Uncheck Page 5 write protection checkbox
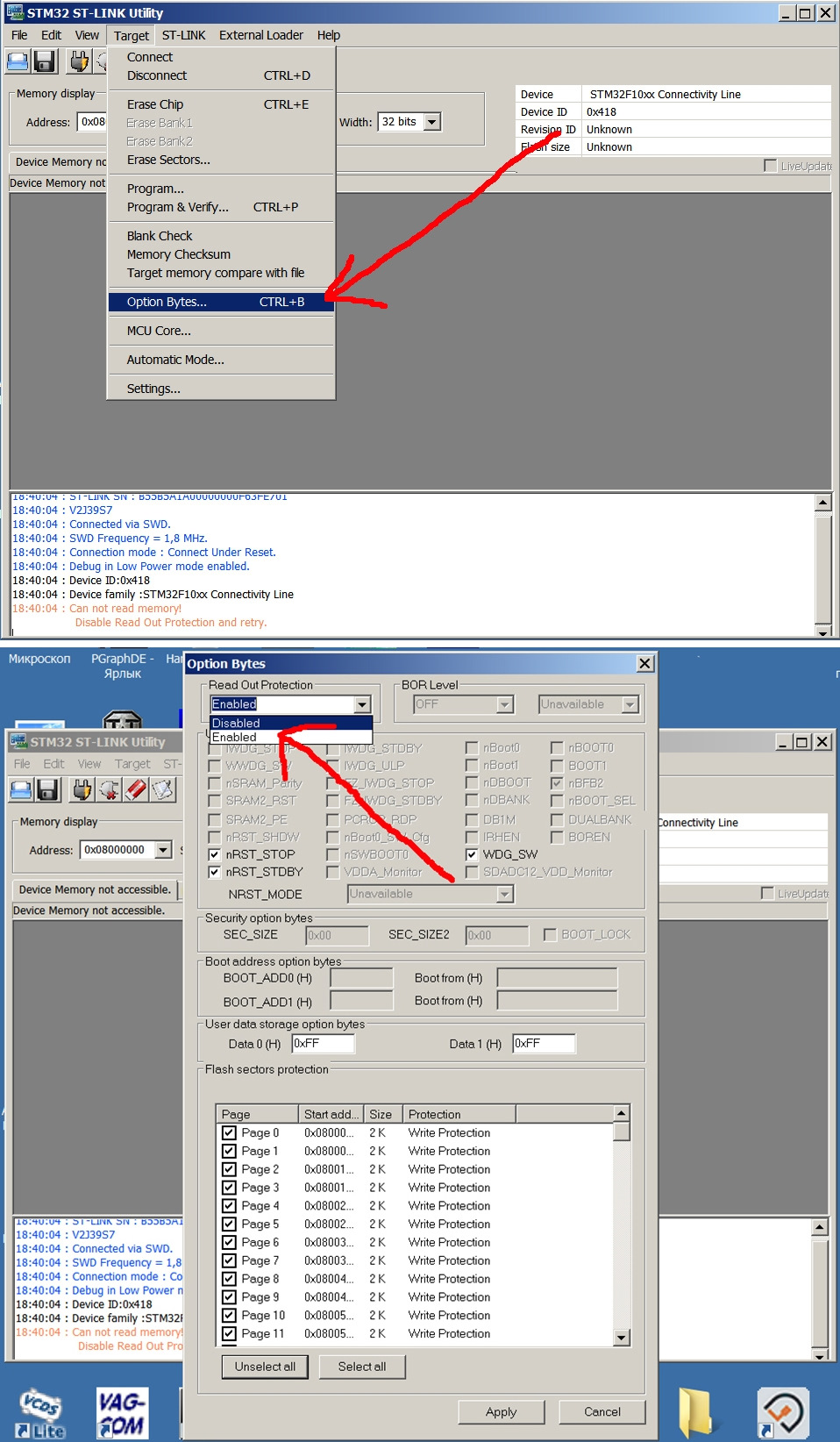 click(x=229, y=1224)
